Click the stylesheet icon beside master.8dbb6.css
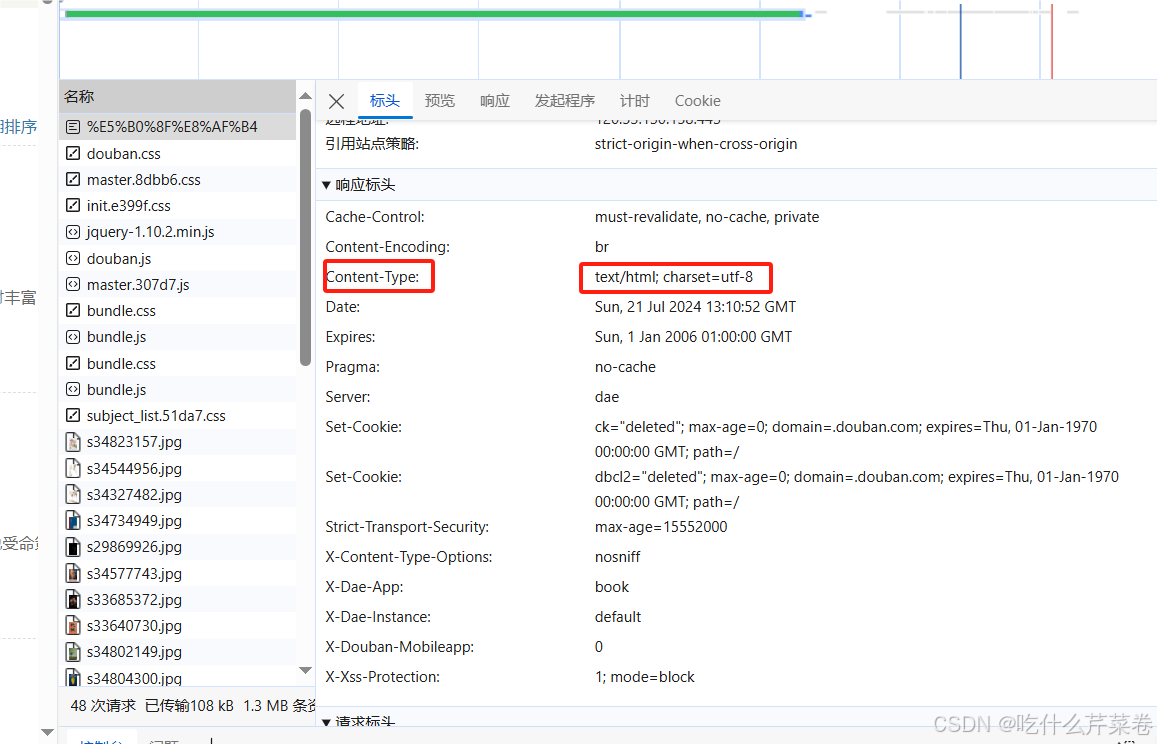 [72, 179]
